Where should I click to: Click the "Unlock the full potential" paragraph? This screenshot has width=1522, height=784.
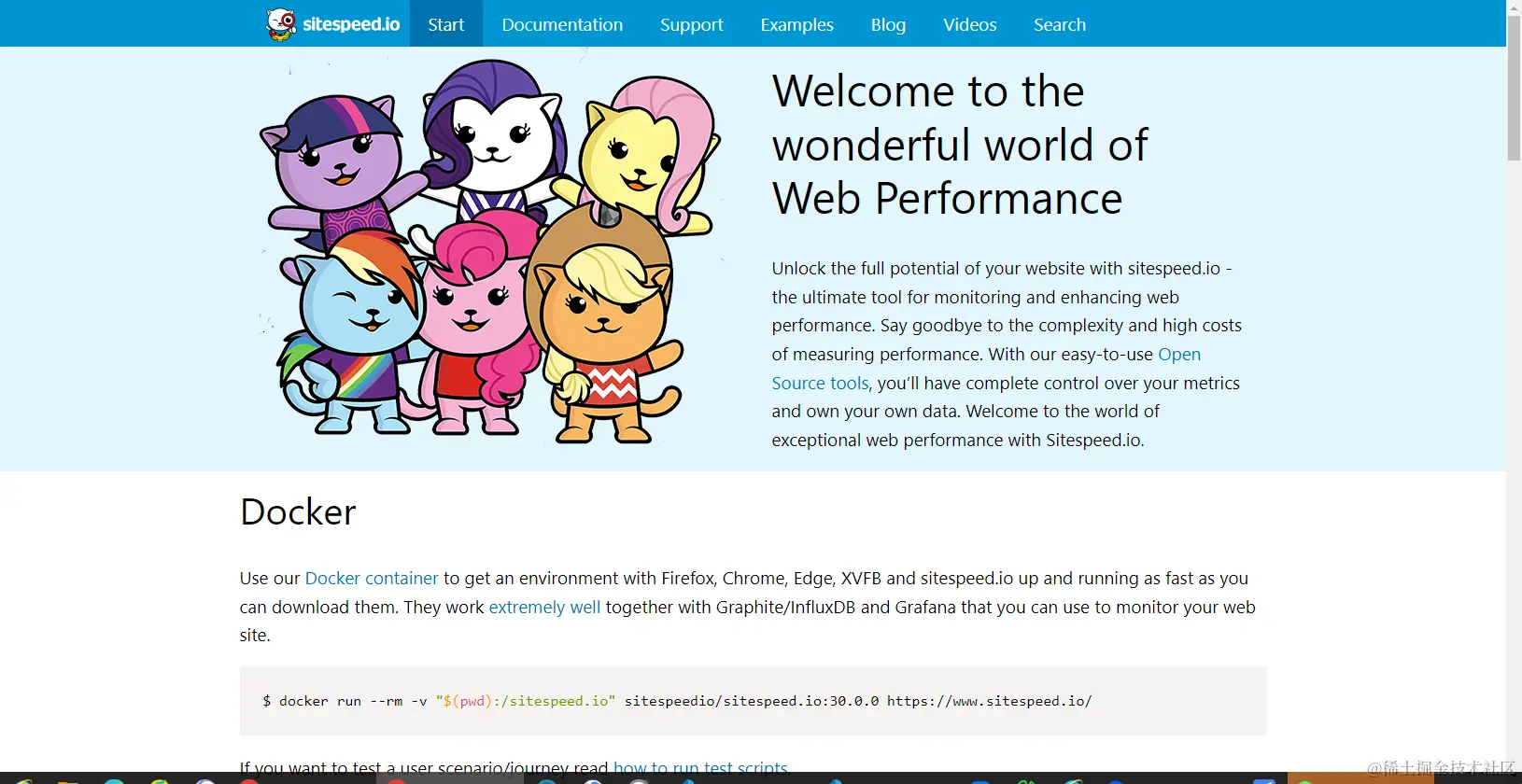click(x=1007, y=355)
